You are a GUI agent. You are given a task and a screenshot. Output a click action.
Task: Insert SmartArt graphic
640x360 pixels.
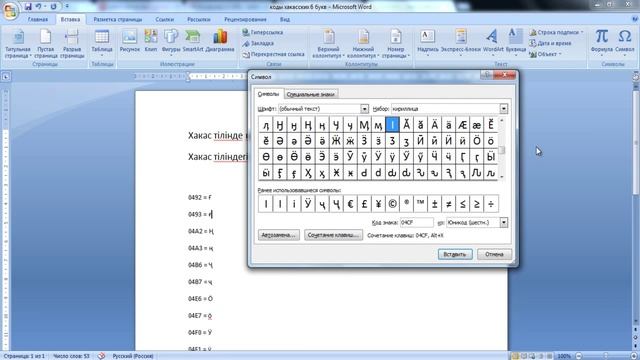192,41
